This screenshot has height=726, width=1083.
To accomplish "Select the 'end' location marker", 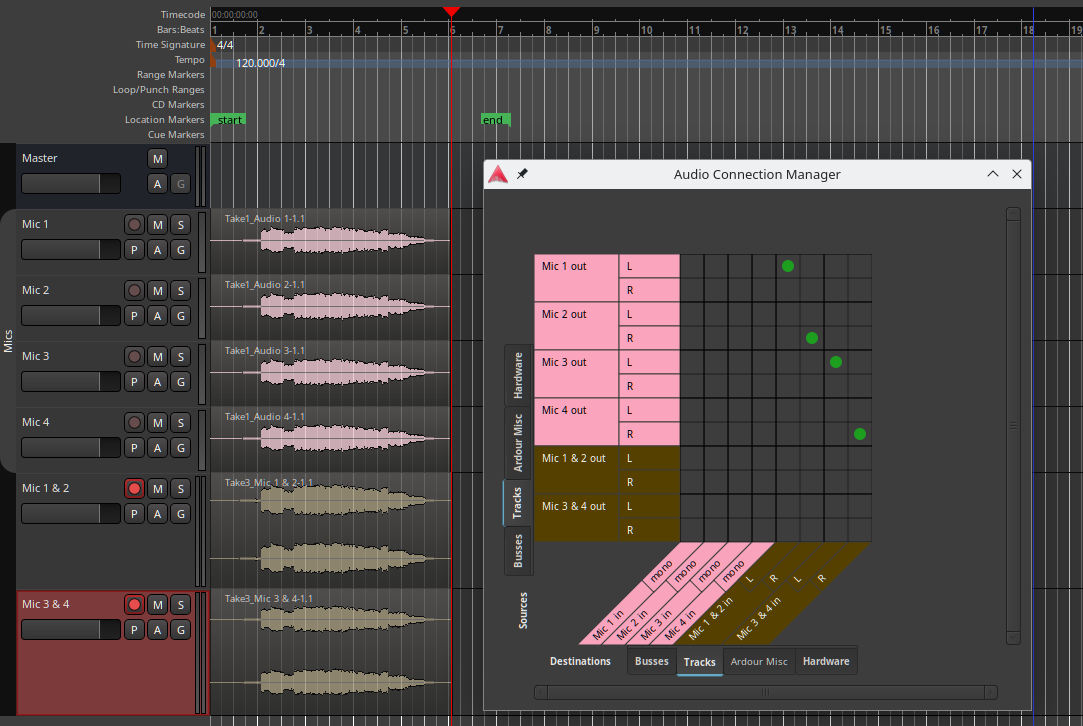I will 494,120.
